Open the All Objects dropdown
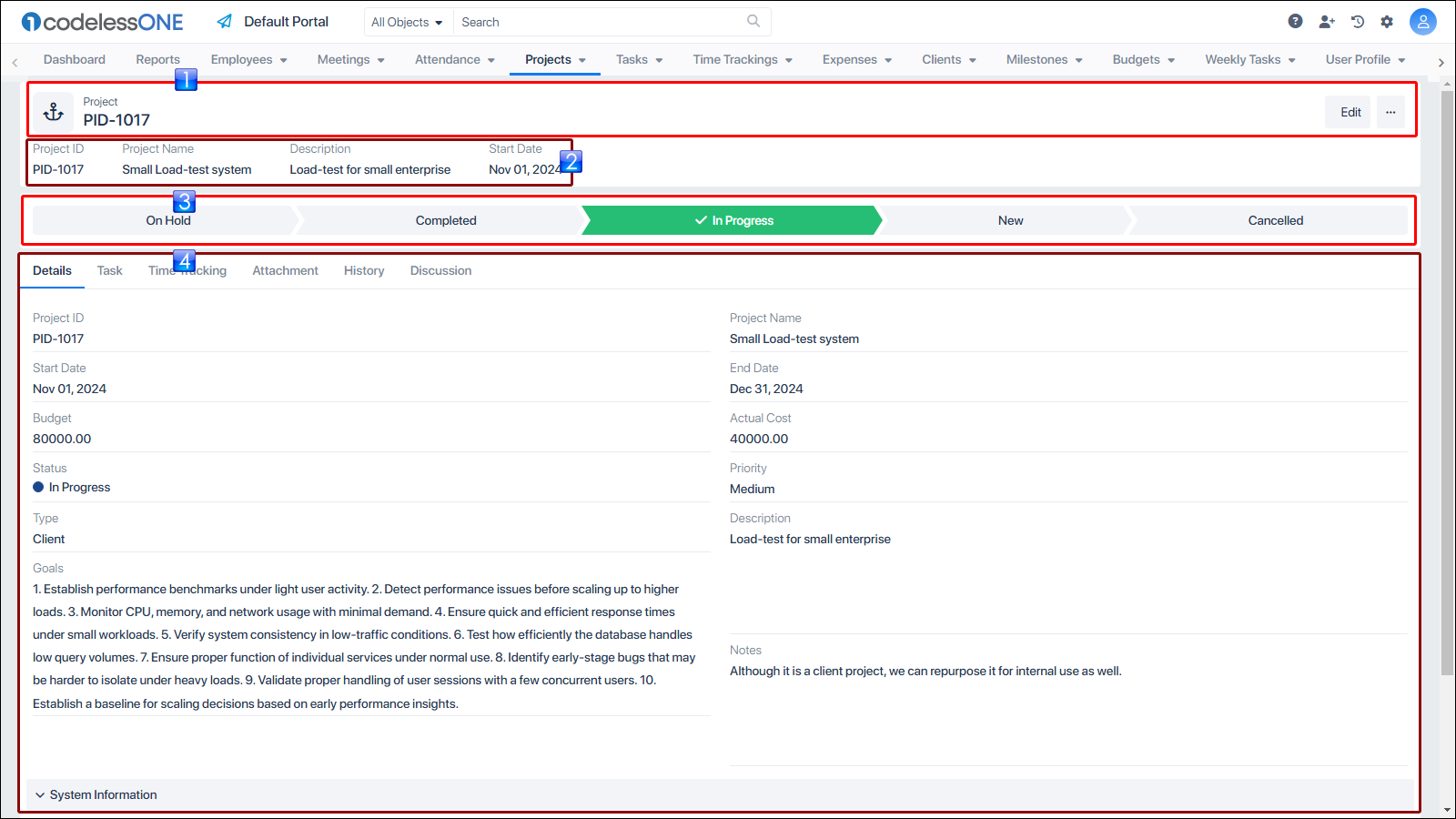 click(407, 22)
